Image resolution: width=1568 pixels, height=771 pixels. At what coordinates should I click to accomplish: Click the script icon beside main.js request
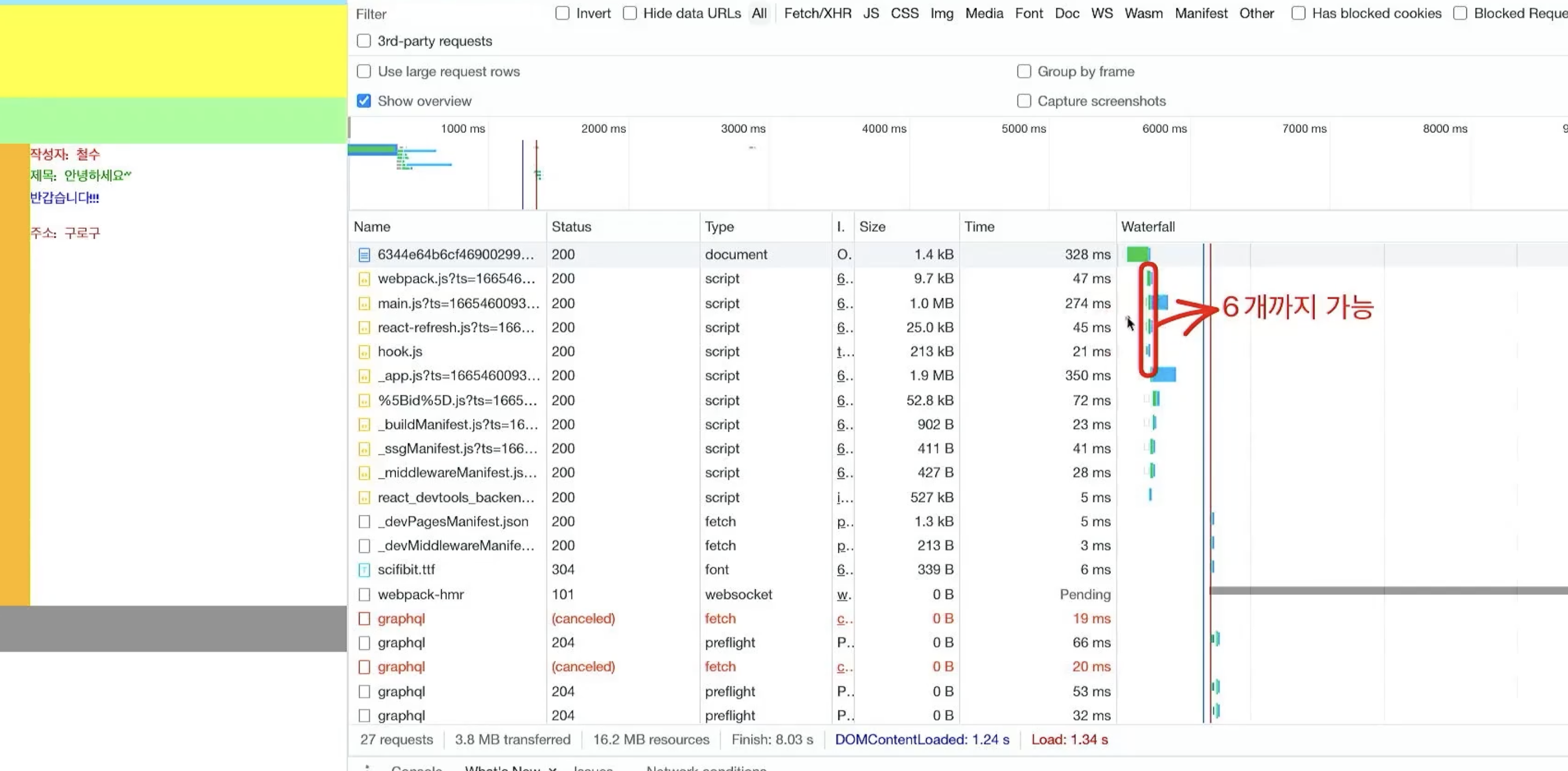(x=364, y=303)
